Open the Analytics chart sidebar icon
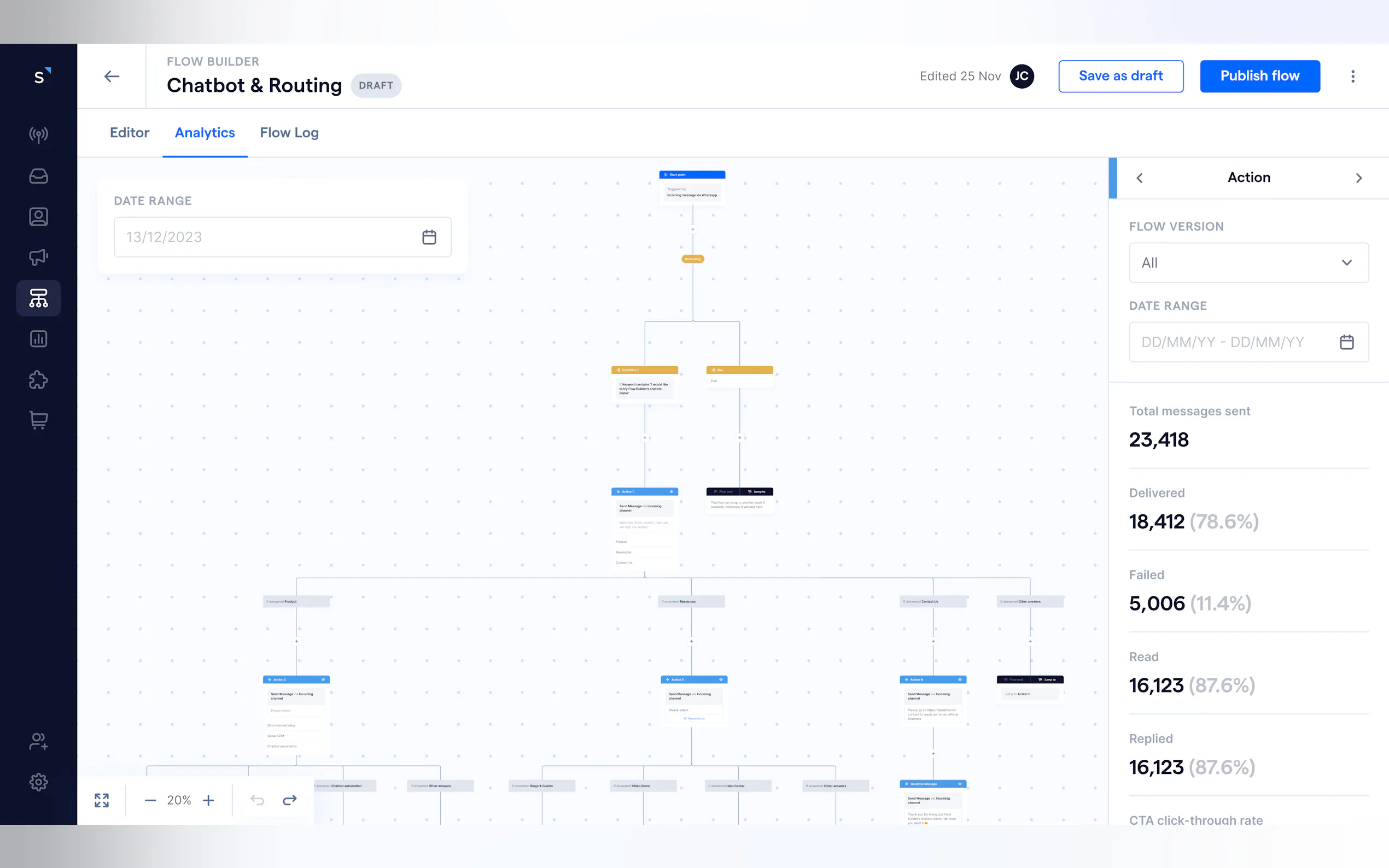Viewport: 1389px width, 868px height. pyautogui.click(x=38, y=339)
